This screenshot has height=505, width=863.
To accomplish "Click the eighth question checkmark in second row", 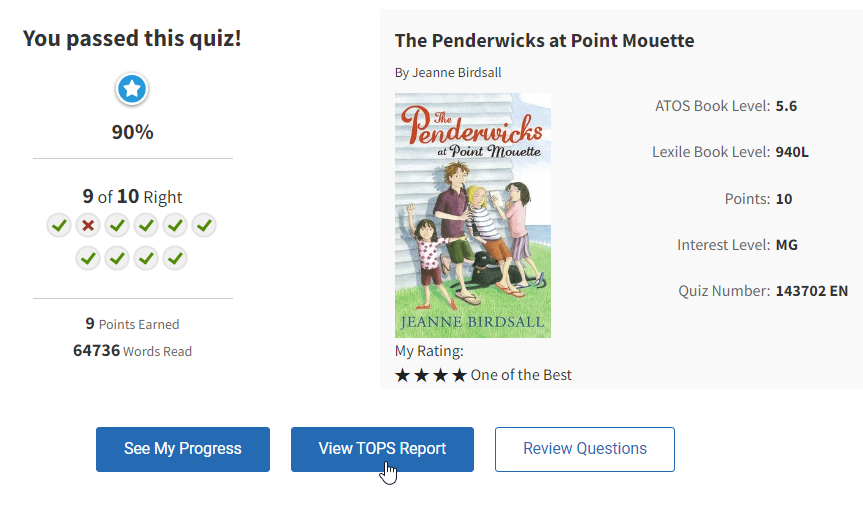I will pyautogui.click(x=117, y=258).
